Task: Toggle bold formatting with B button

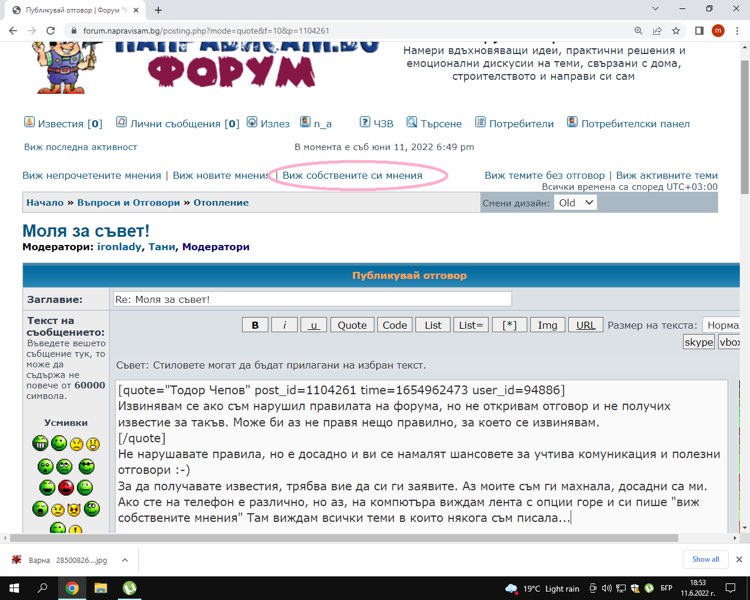Action: click(x=255, y=325)
